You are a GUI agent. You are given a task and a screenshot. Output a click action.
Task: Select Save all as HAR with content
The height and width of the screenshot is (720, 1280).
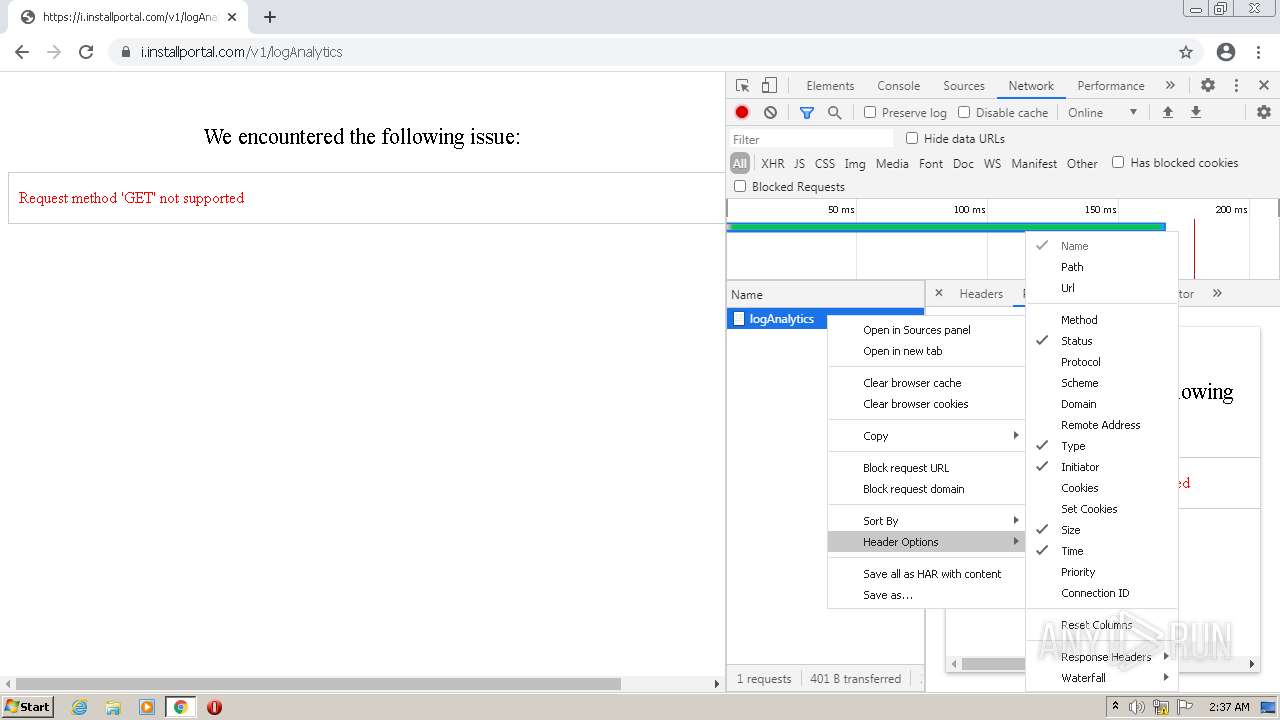927,574
